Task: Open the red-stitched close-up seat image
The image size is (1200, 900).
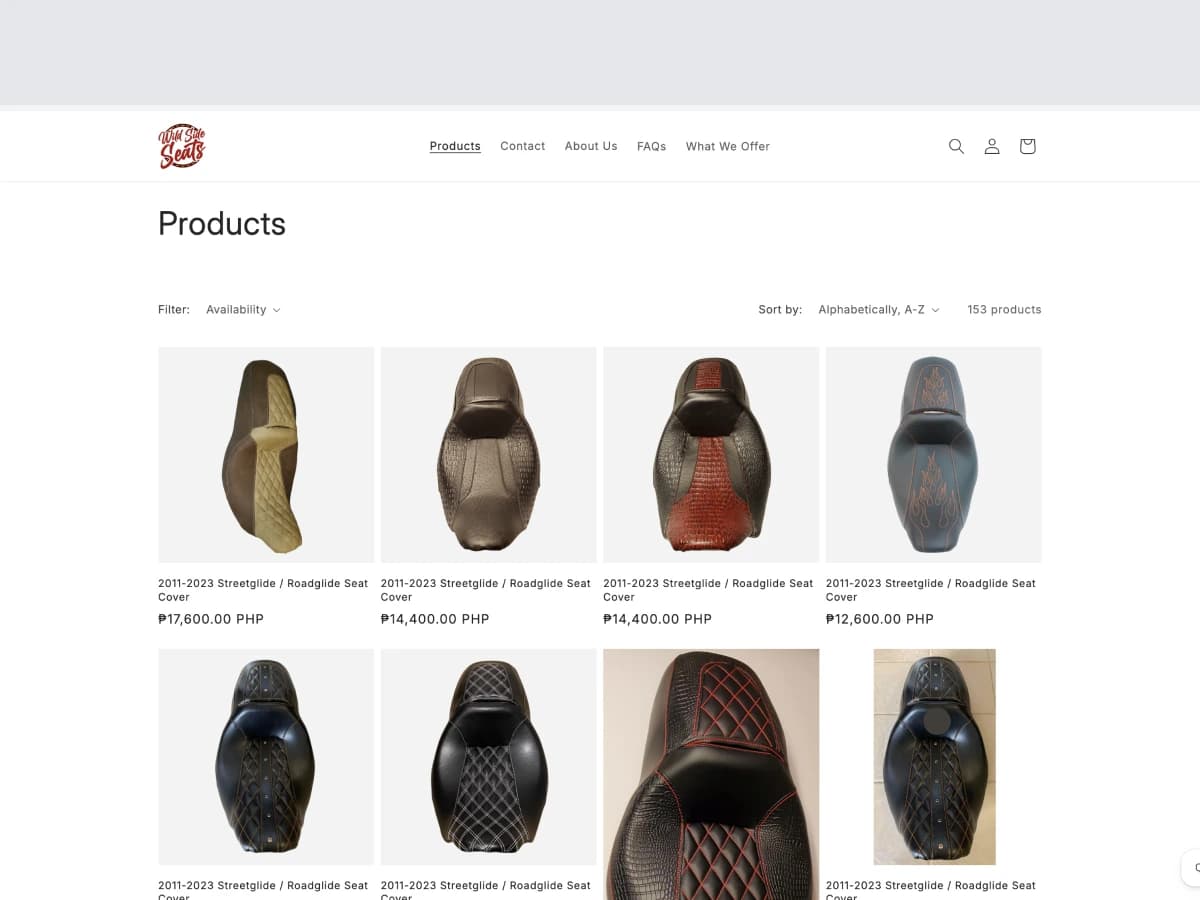Action: click(711, 774)
